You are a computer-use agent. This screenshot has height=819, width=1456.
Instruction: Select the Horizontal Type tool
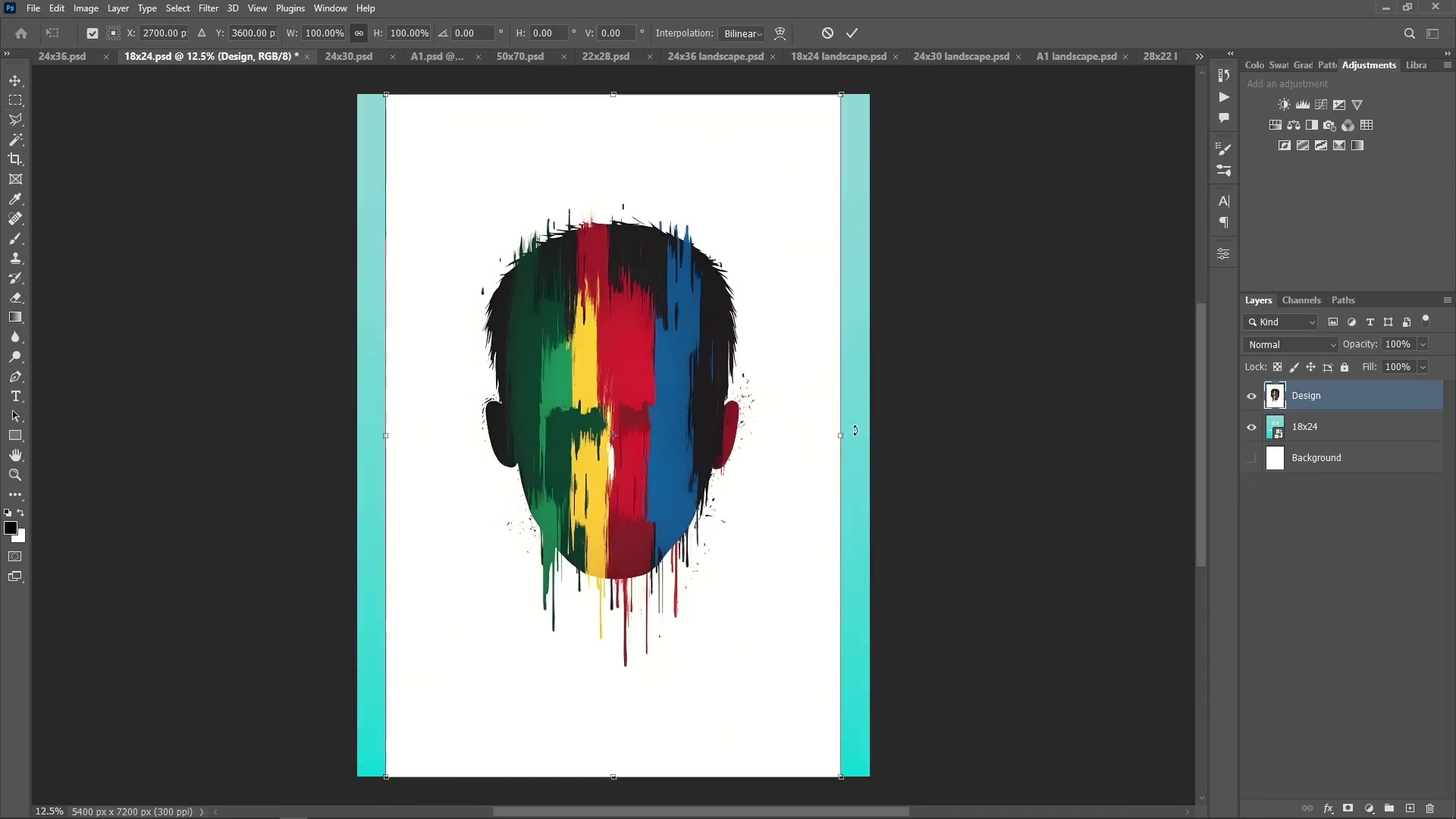[x=15, y=395]
